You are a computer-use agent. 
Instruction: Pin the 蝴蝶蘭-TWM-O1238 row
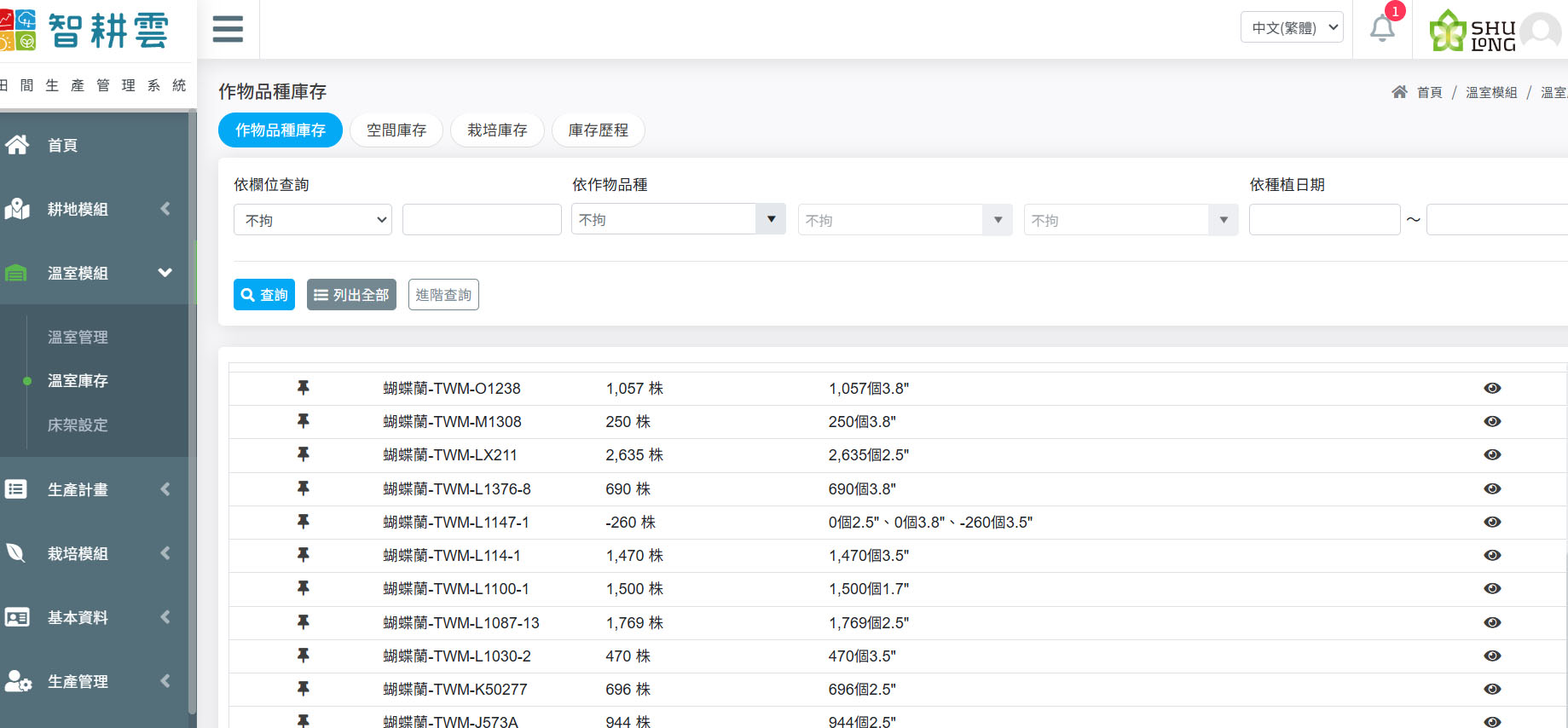(x=303, y=388)
